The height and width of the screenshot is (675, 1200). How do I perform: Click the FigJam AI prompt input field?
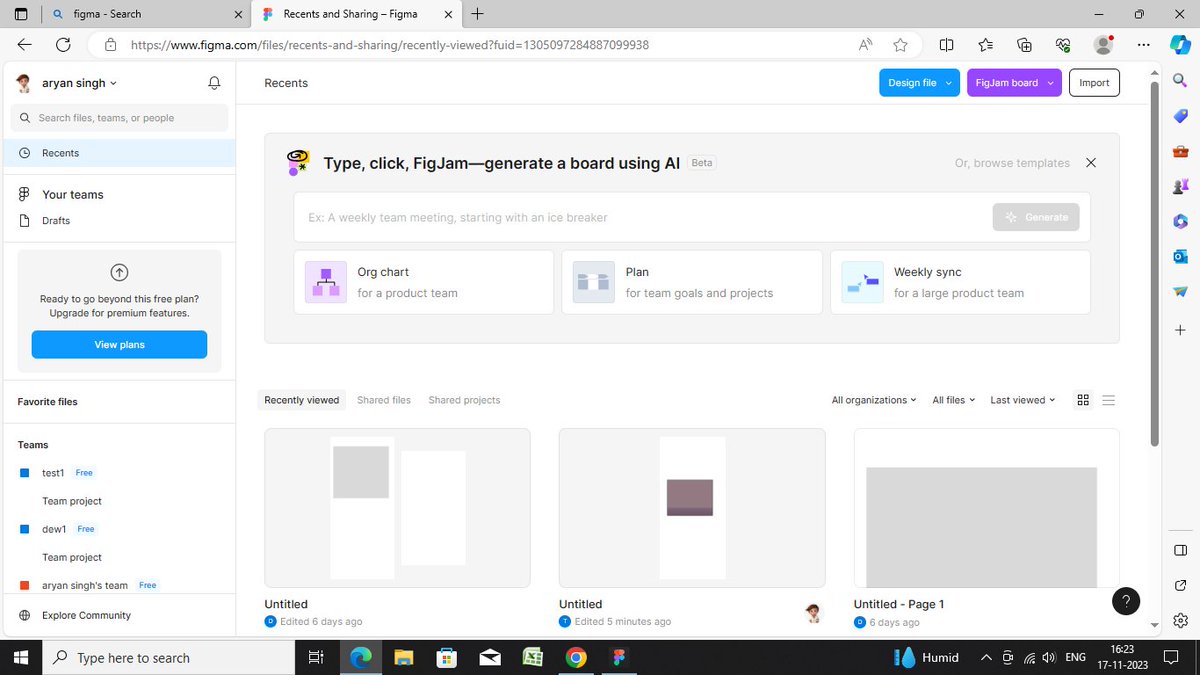pos(640,217)
